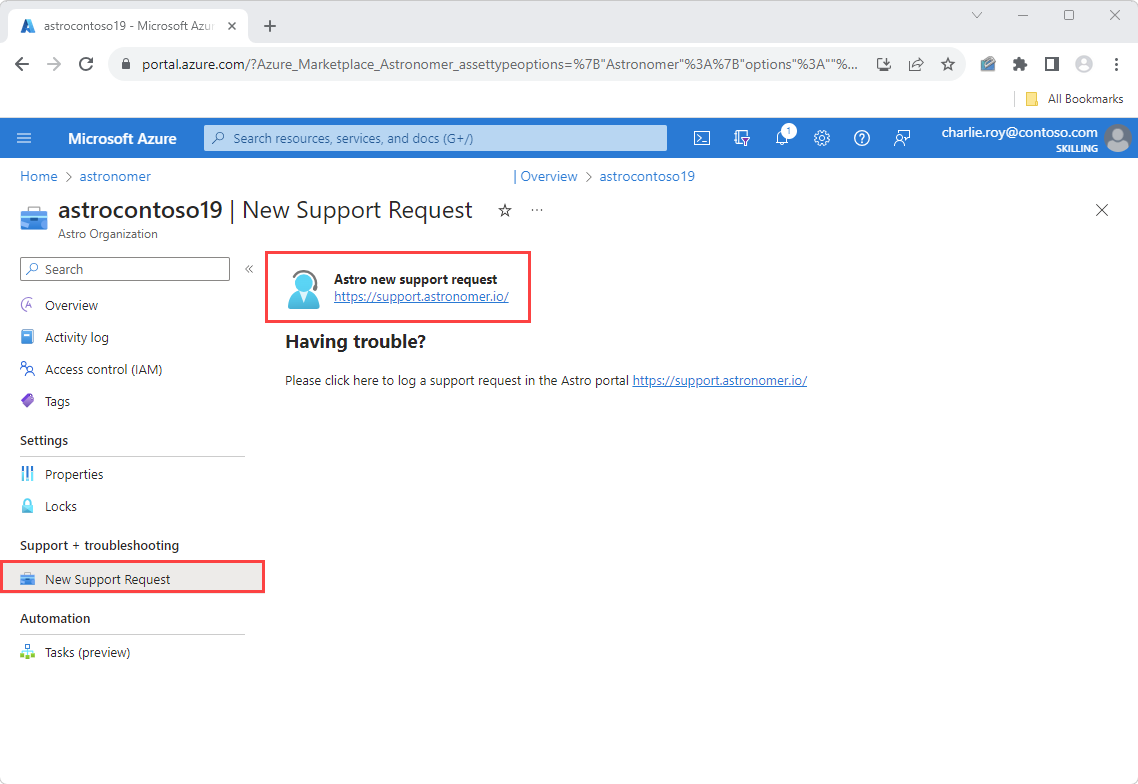Viewport: 1138px width, 784px height.
Task: Close the astrocontoso19 browser tab
Action: click(x=232, y=26)
